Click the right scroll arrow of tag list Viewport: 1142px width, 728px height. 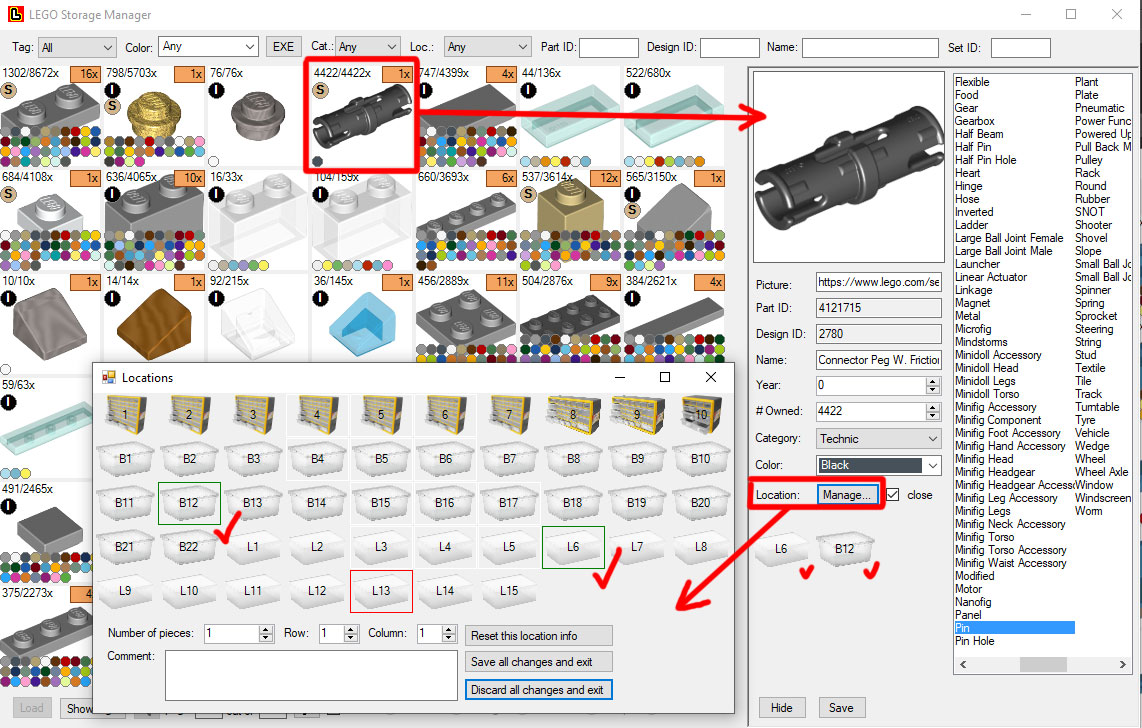[1122, 665]
